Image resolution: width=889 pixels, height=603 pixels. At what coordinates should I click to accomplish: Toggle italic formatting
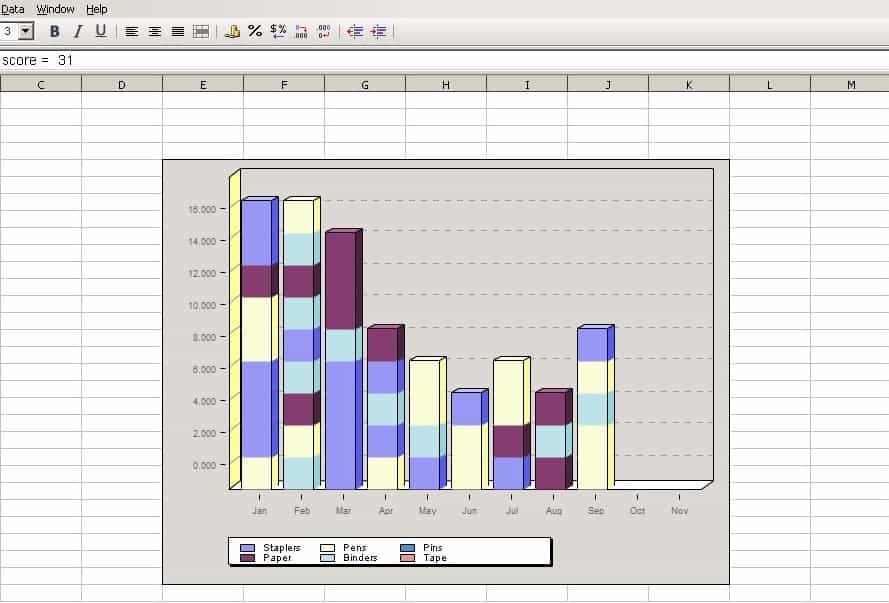(77, 31)
